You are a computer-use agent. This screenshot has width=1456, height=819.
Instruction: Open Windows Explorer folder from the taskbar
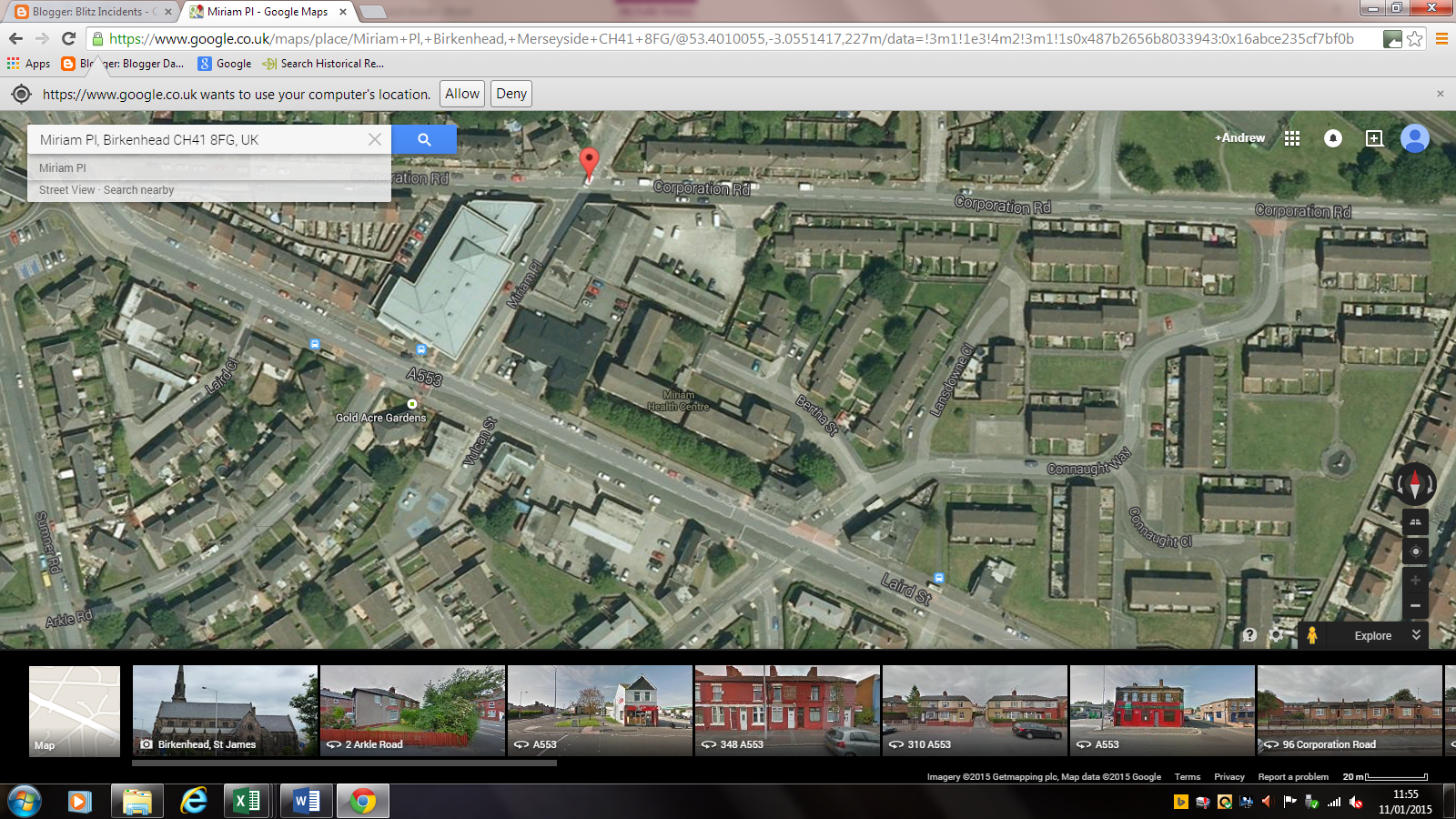(137, 801)
